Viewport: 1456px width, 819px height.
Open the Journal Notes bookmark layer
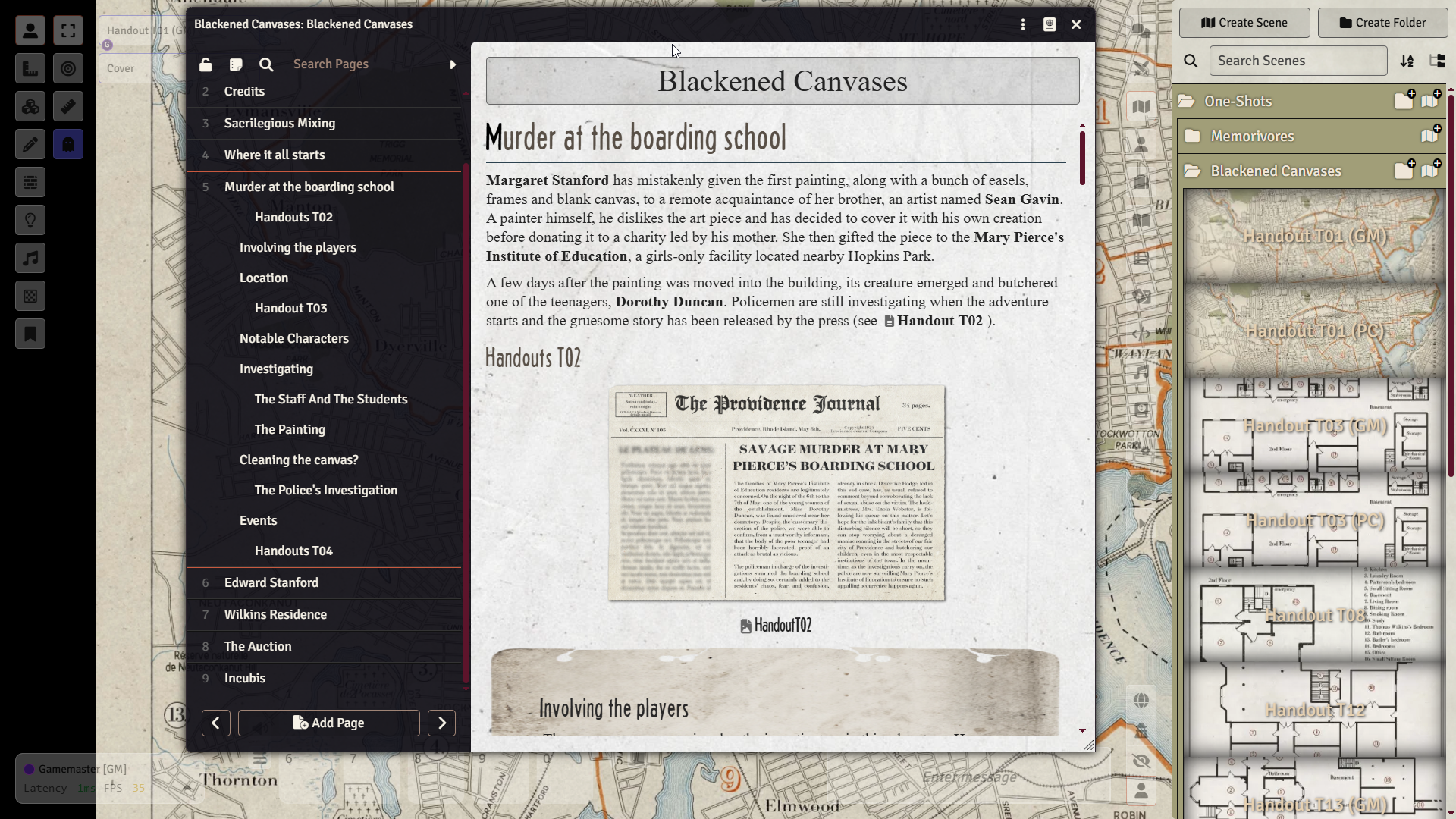click(x=30, y=334)
